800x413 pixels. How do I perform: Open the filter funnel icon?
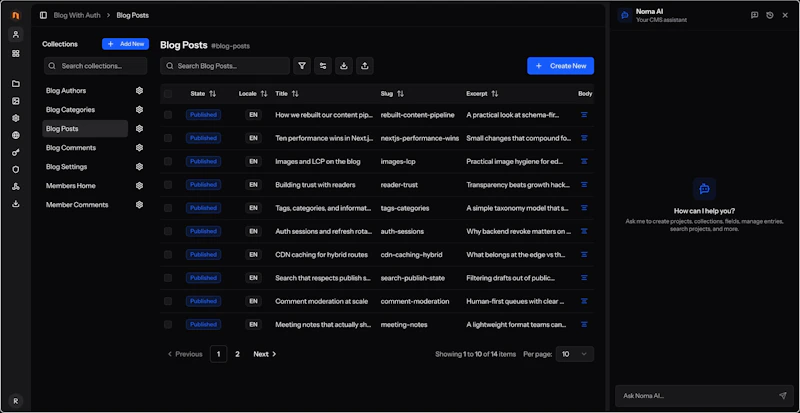click(302, 66)
